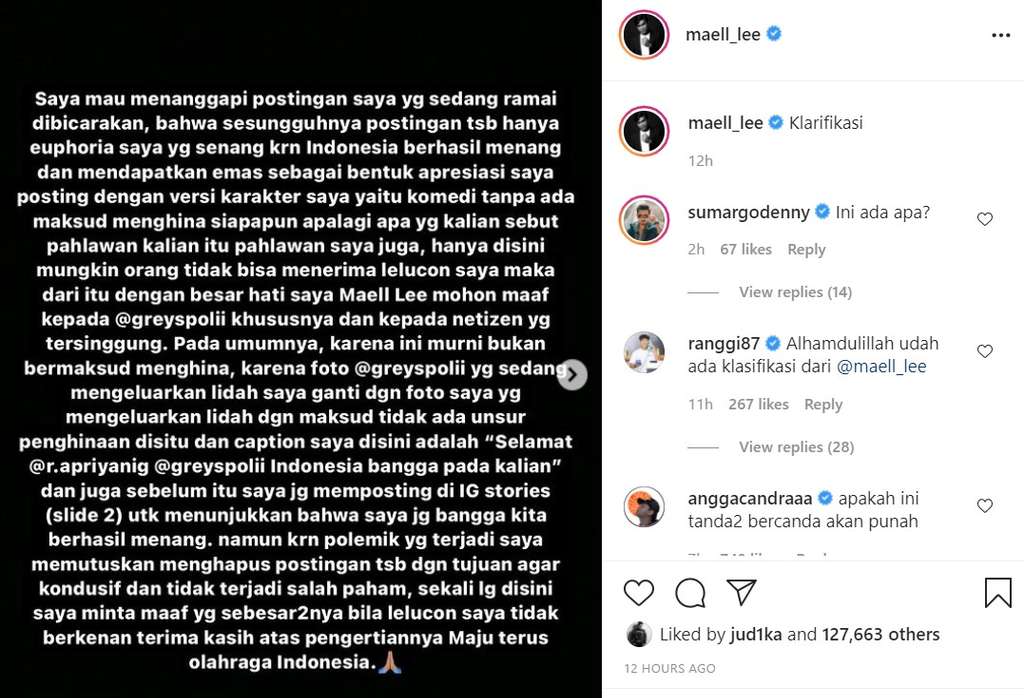Expand View replies (14)

[795, 292]
